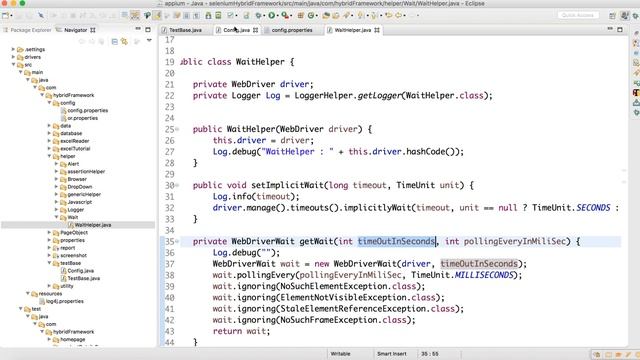Minimize the Navigator panel
This screenshot has width=640, height=360.
(x=138, y=29)
